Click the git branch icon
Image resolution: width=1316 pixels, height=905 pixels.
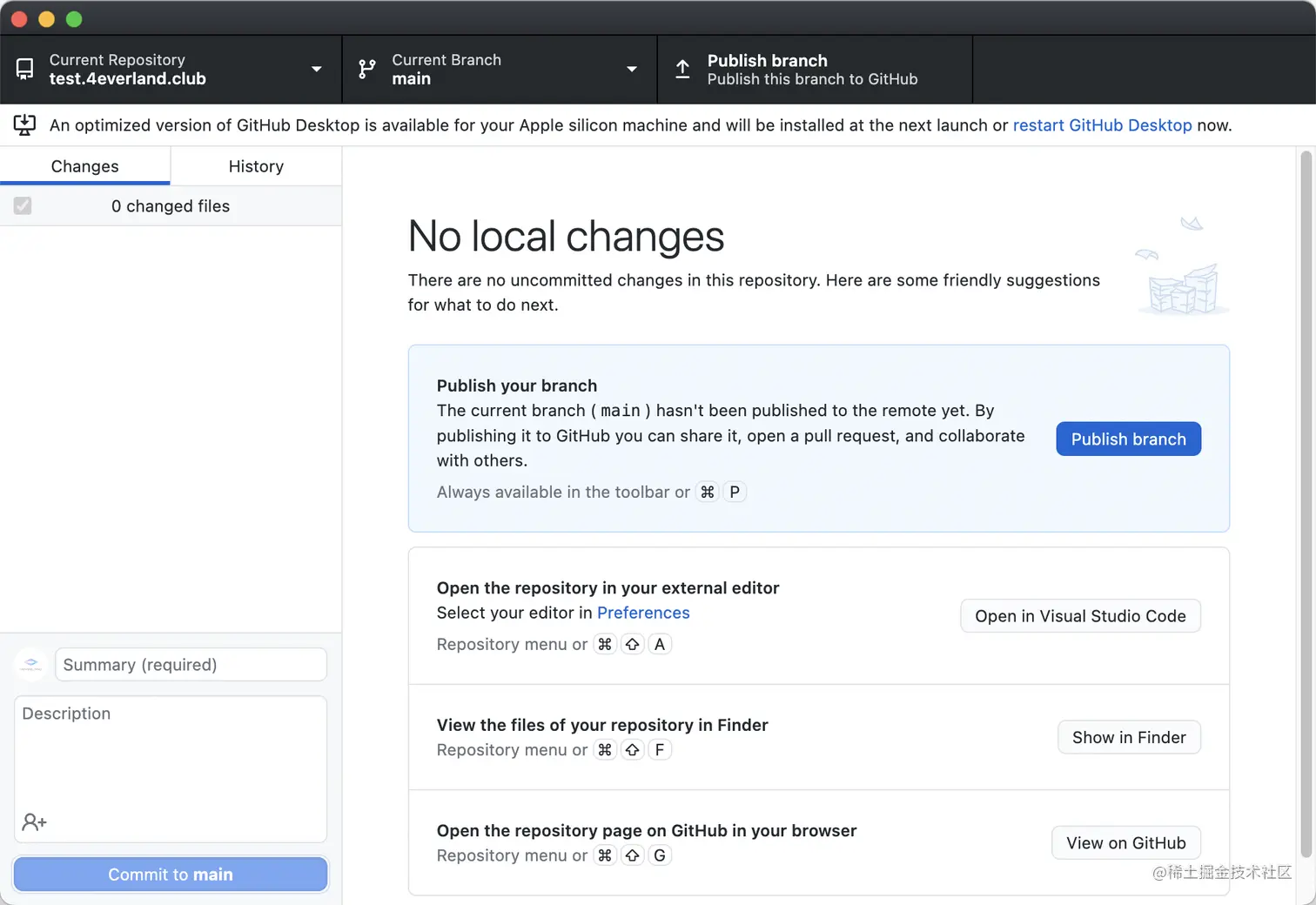tap(367, 70)
